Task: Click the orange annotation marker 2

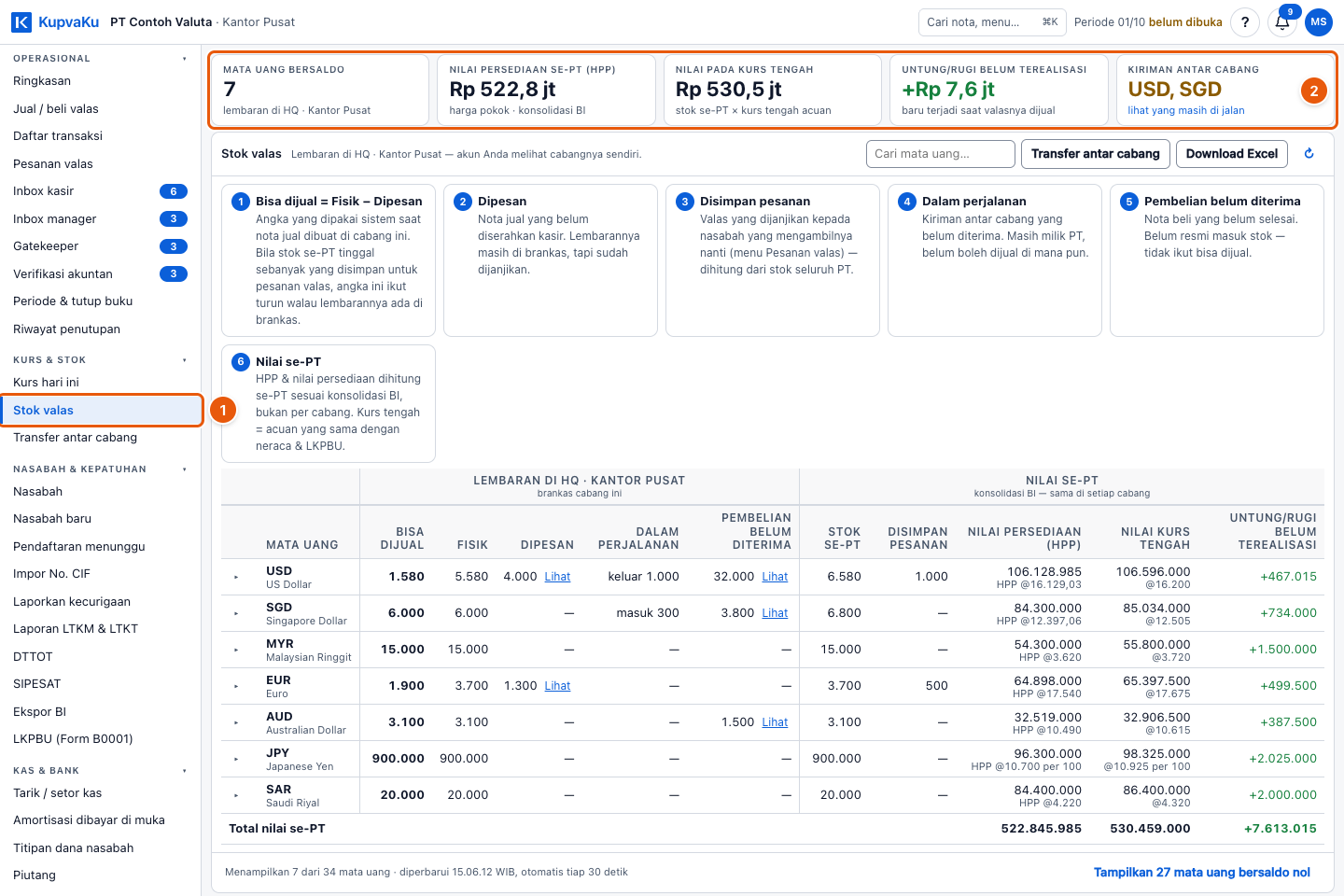Action: (x=1314, y=91)
